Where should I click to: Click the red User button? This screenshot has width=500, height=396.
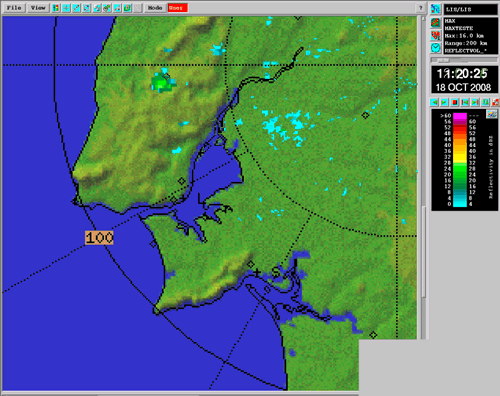click(178, 8)
